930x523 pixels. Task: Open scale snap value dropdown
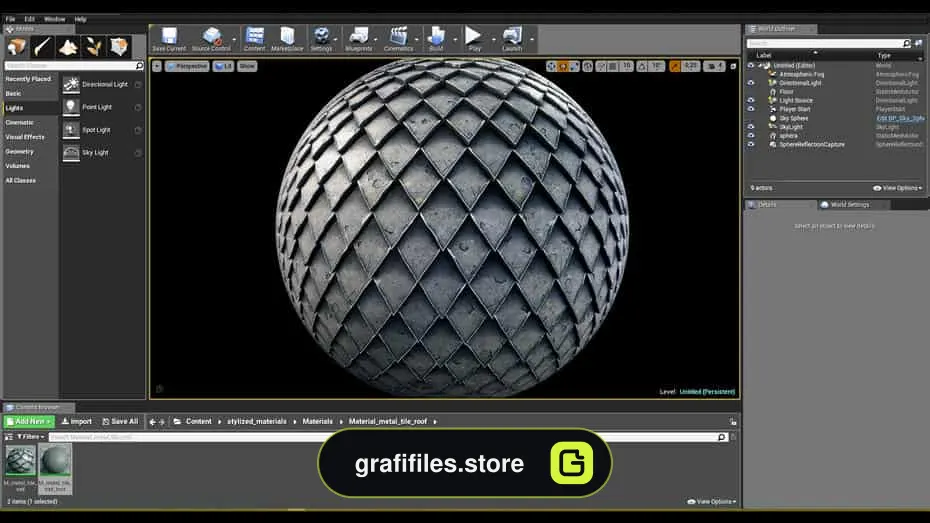[690, 66]
